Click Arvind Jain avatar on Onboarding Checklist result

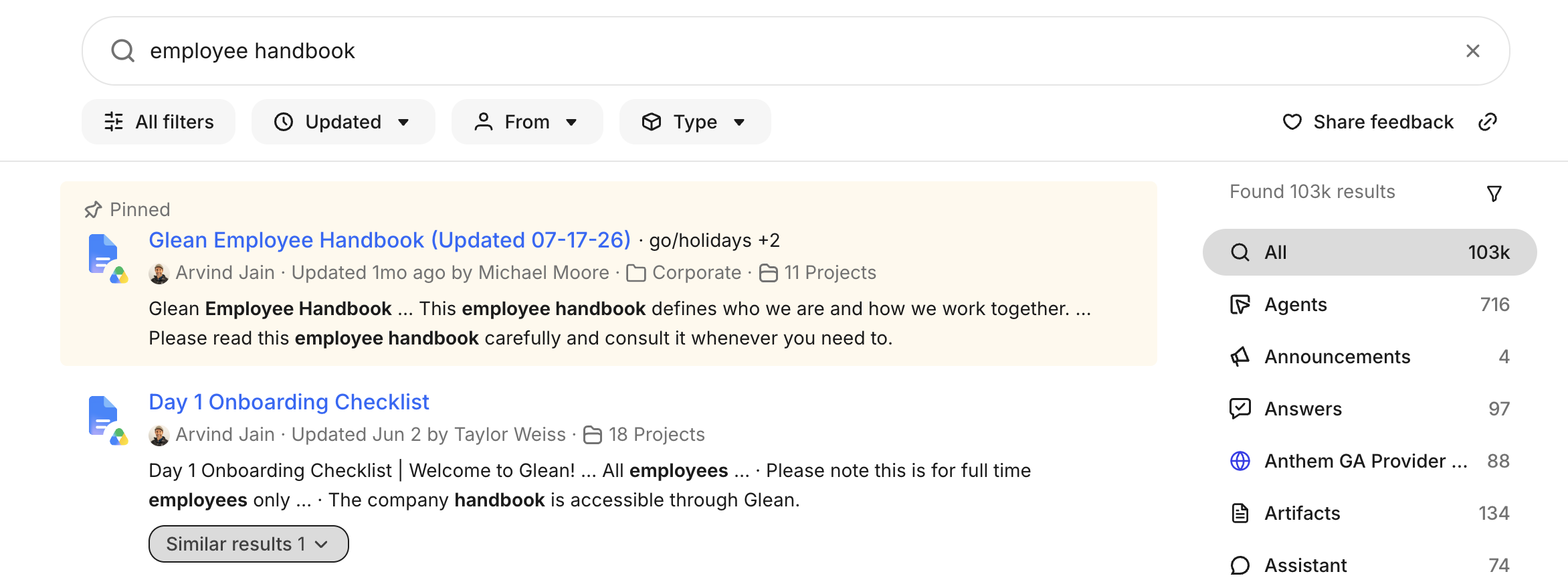159,435
